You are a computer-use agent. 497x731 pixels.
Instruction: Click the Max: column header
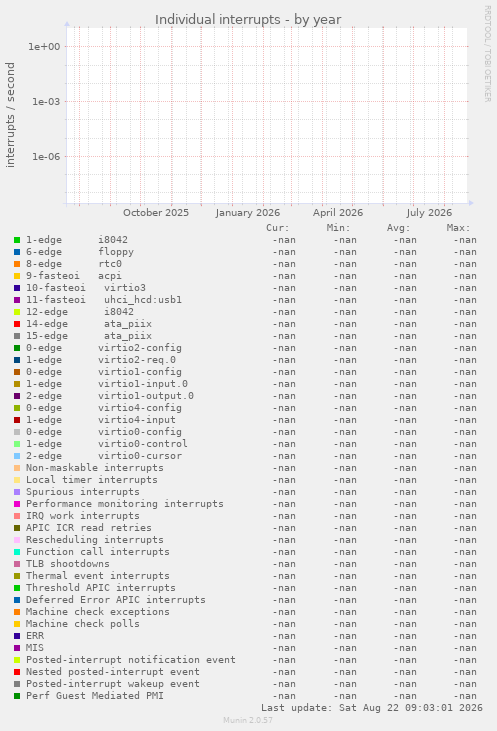[x=458, y=228]
